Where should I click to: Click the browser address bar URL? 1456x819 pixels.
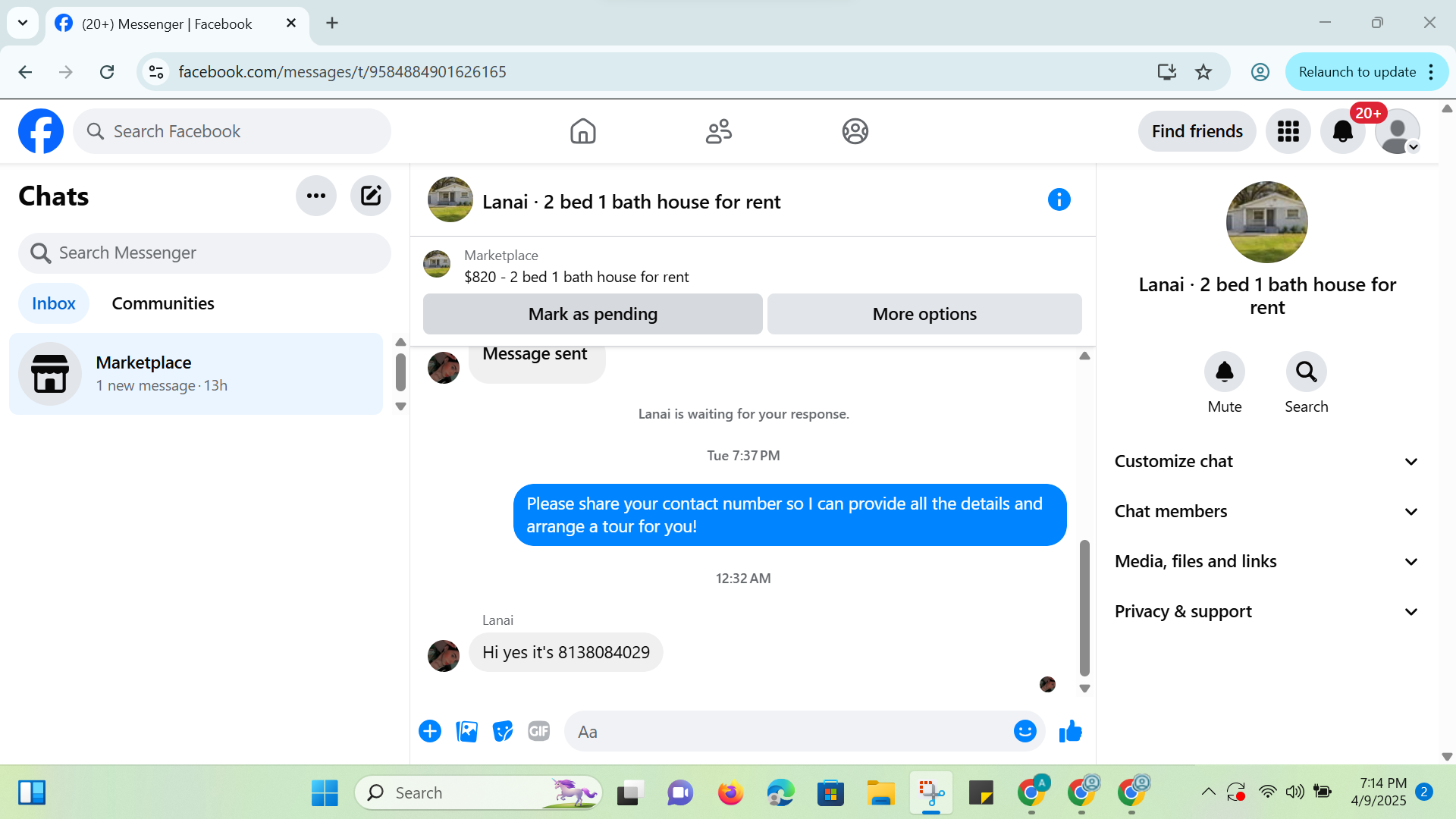point(342,72)
